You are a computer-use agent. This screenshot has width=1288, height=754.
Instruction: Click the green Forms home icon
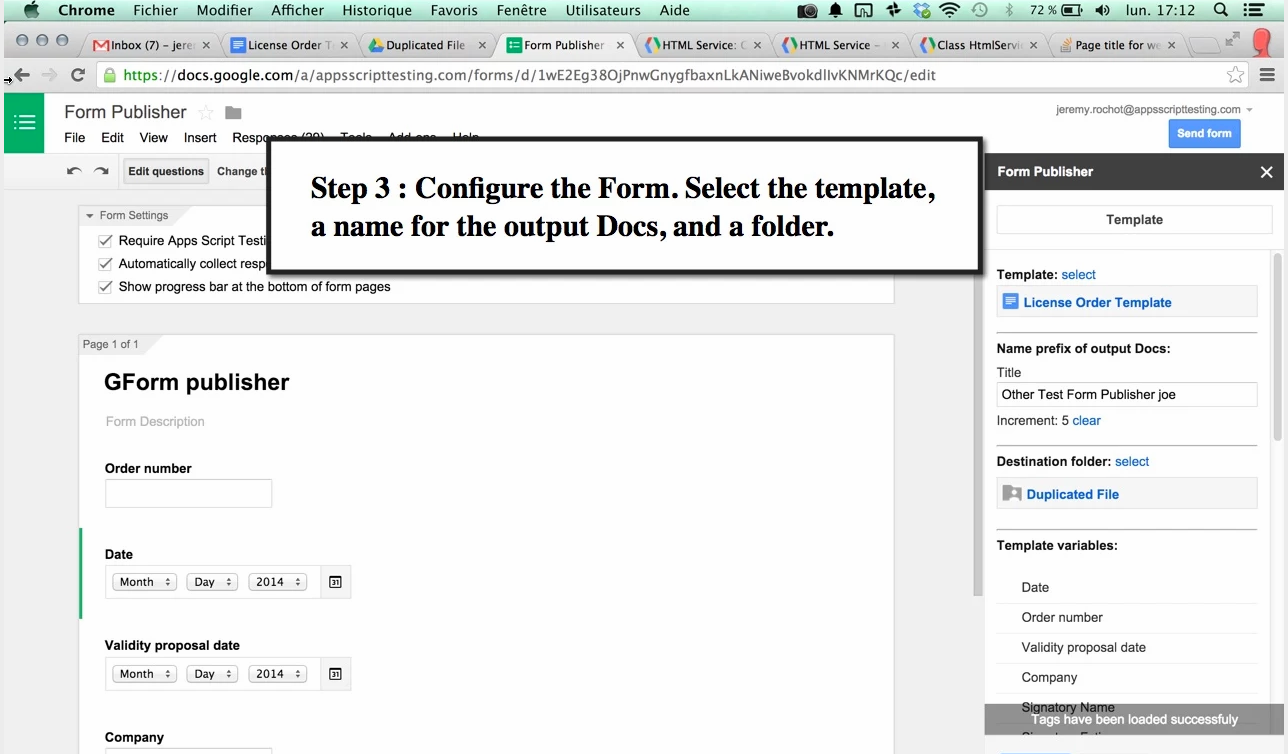point(24,123)
